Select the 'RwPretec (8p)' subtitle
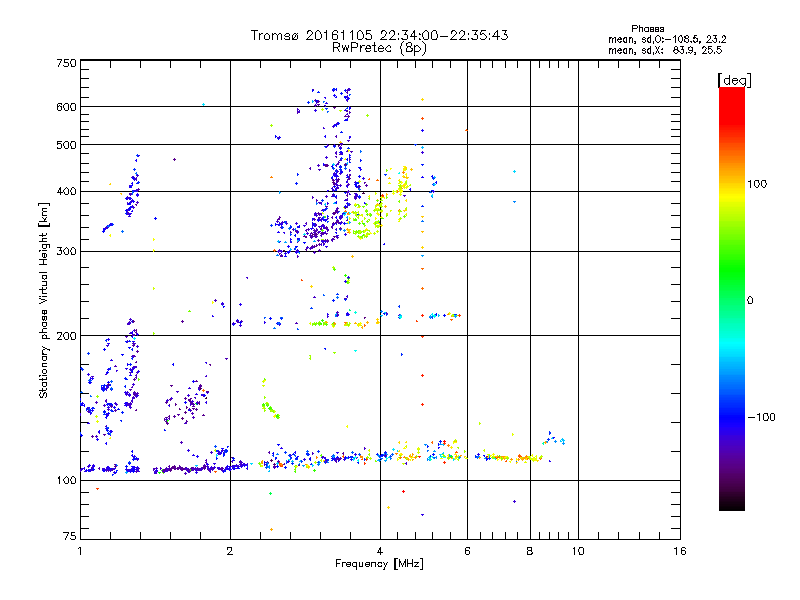Screen dimensions: 800x600 click(x=379, y=48)
